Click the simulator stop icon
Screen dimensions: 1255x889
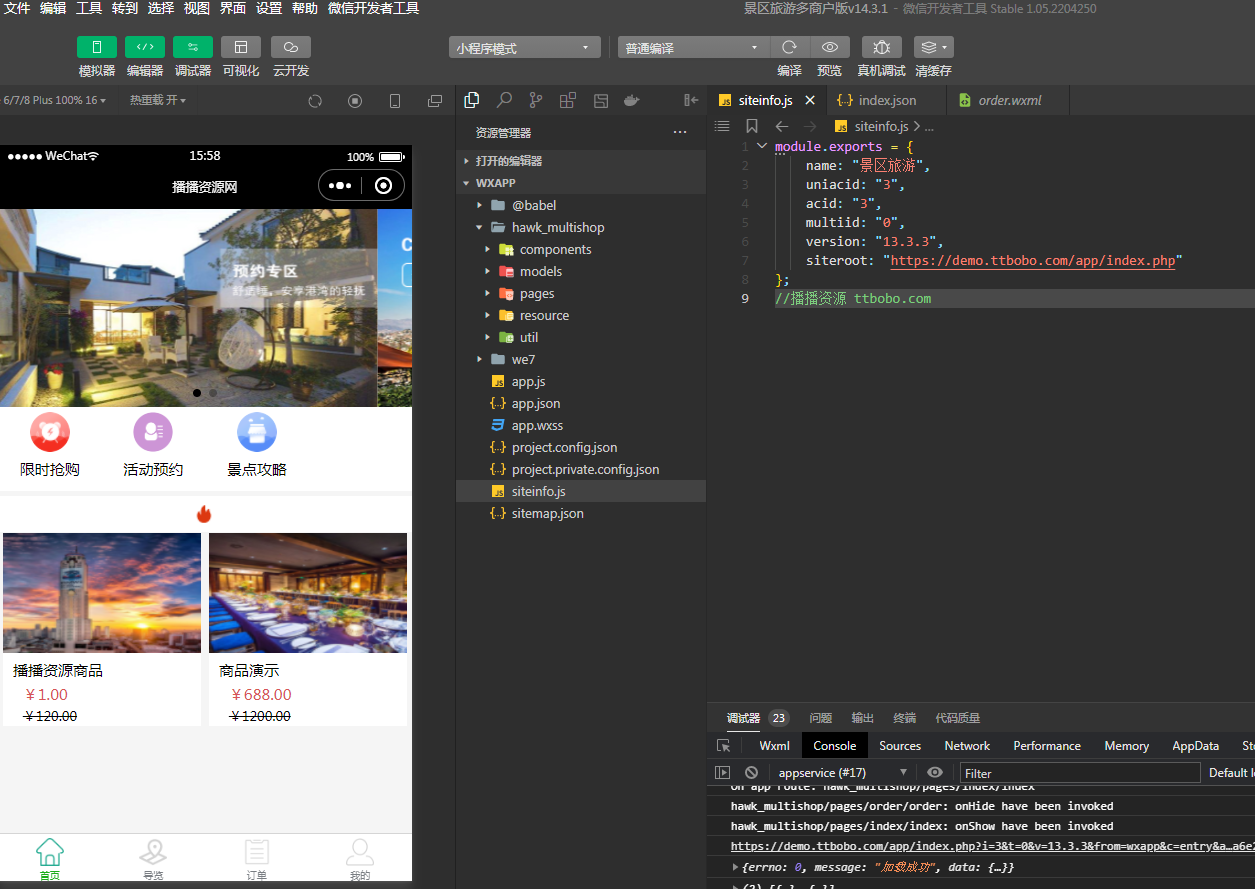click(x=355, y=101)
